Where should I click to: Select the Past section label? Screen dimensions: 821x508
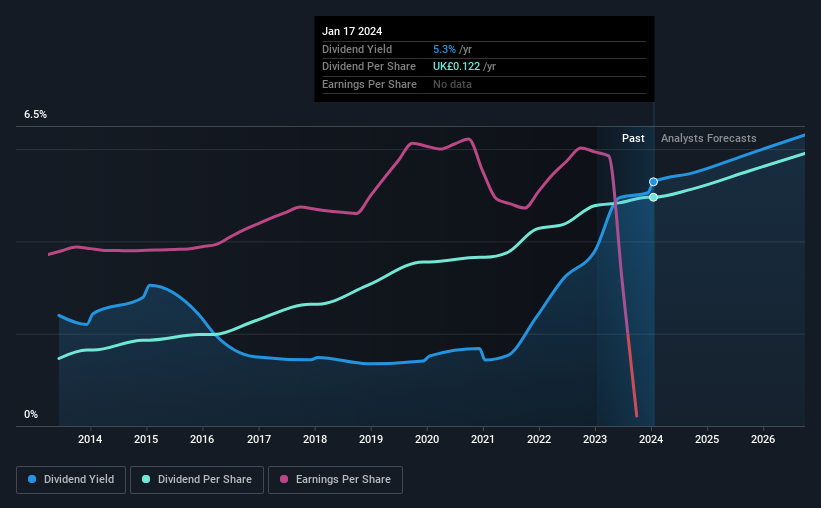[x=633, y=138]
